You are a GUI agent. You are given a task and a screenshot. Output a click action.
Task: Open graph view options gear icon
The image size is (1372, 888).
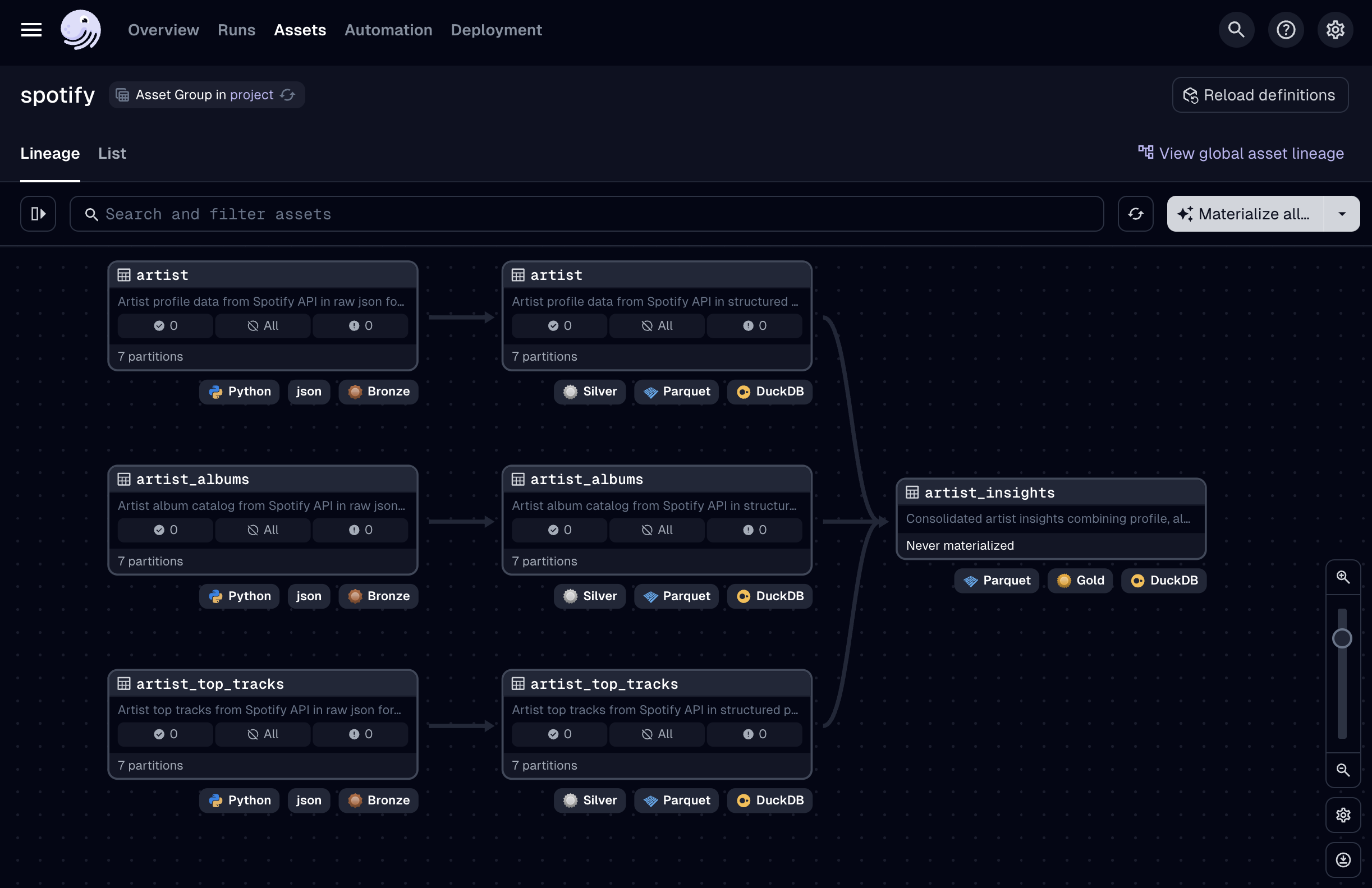point(1343,815)
